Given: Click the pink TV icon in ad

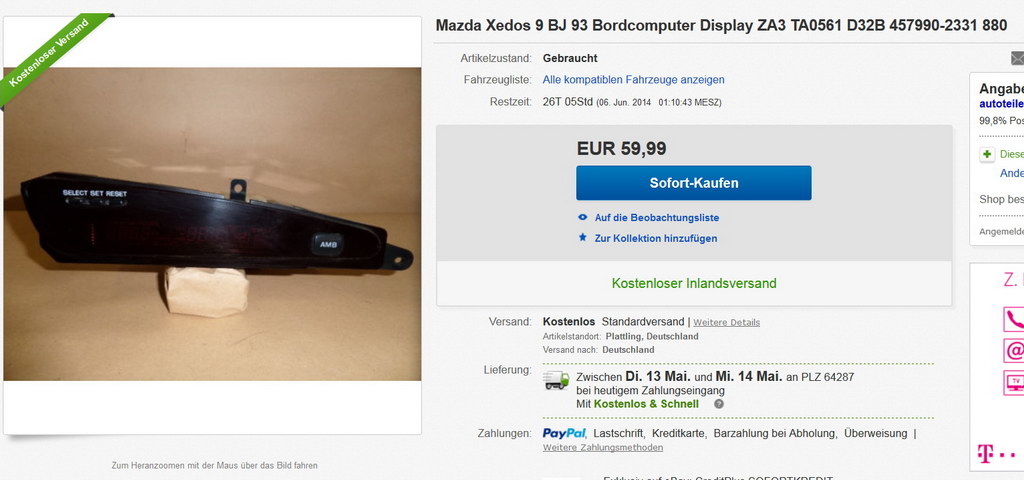Looking at the screenshot, I should [1014, 382].
